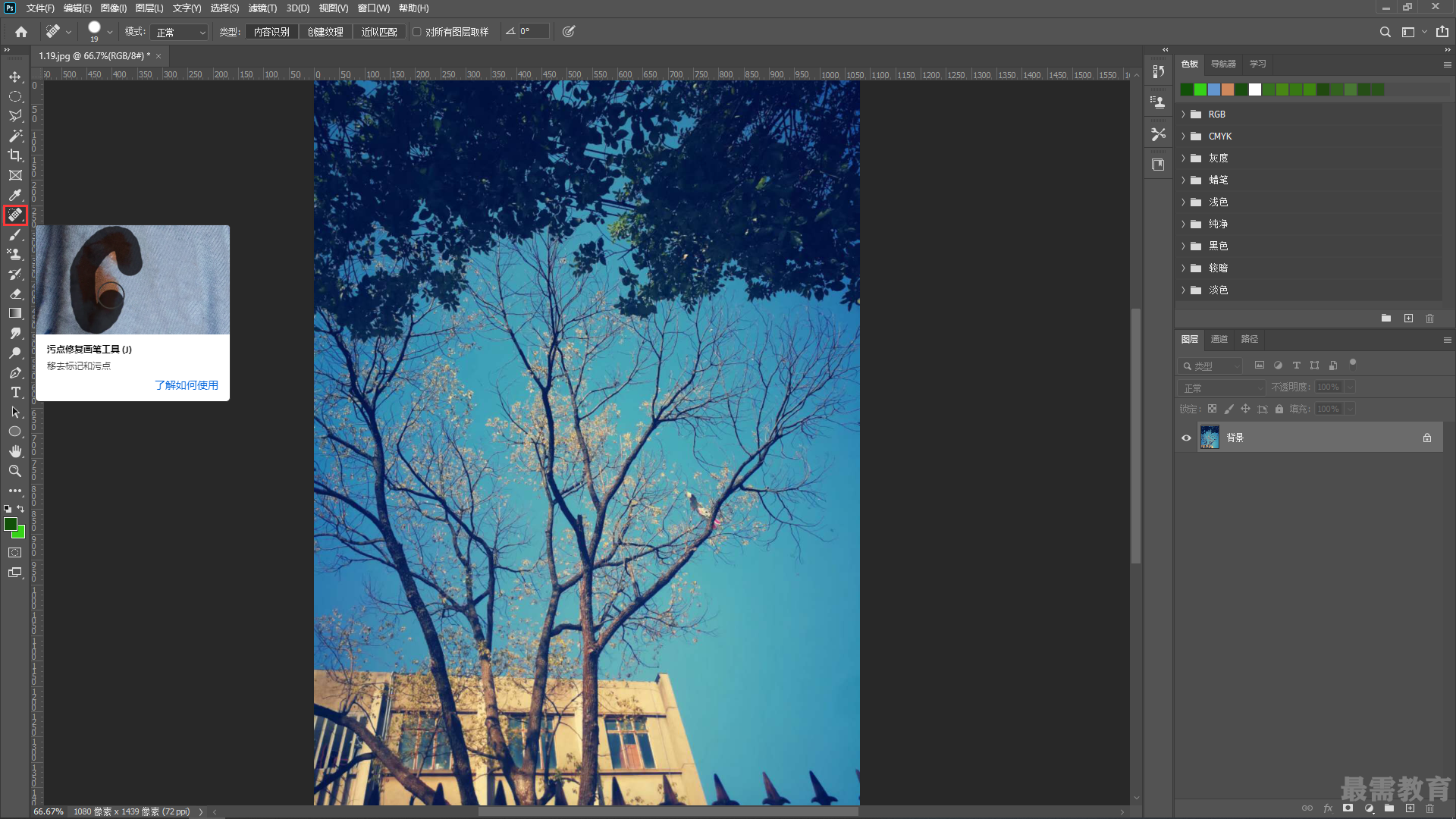1456x819 pixels.
Task: Click the dark green foreground color swatch
Action: (11, 525)
